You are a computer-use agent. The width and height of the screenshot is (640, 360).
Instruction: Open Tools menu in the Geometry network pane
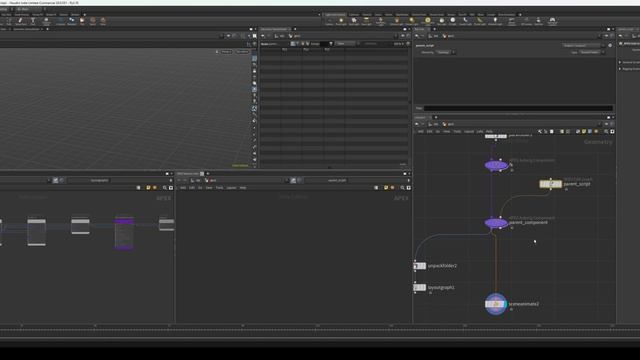coord(457,131)
